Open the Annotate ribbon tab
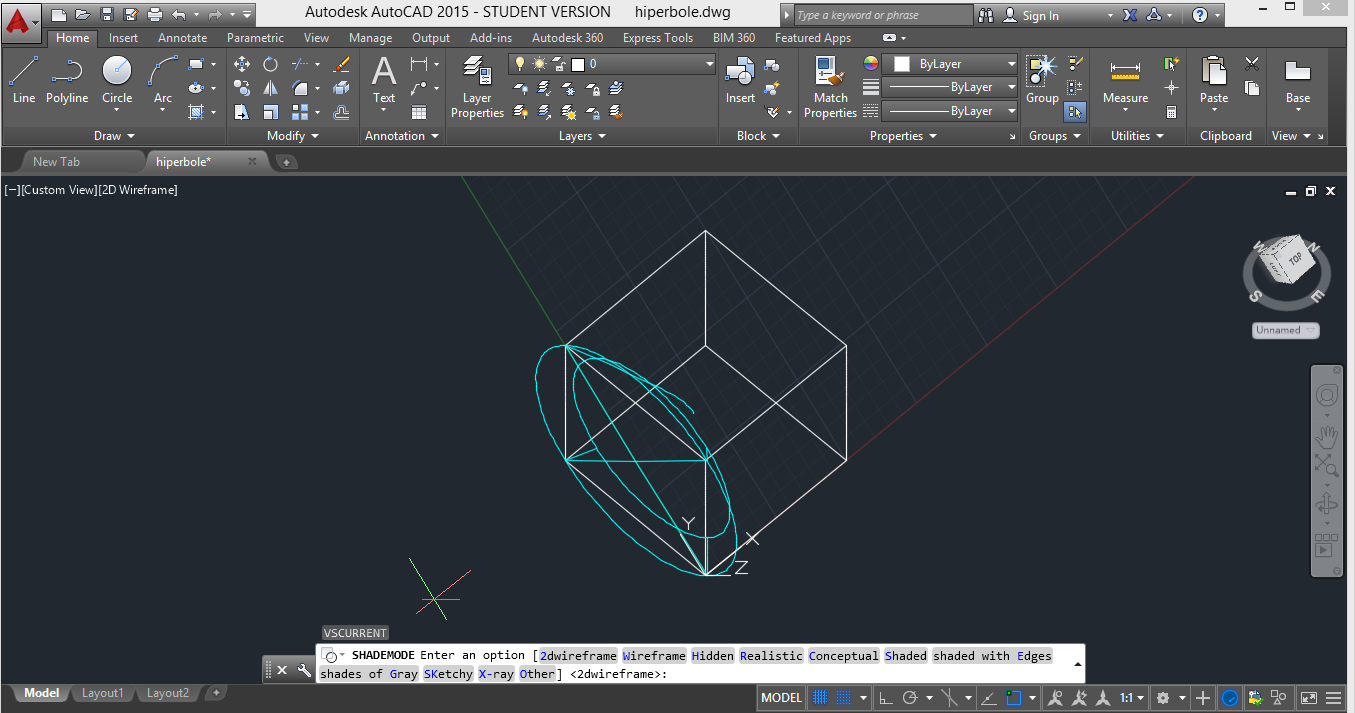 click(183, 38)
